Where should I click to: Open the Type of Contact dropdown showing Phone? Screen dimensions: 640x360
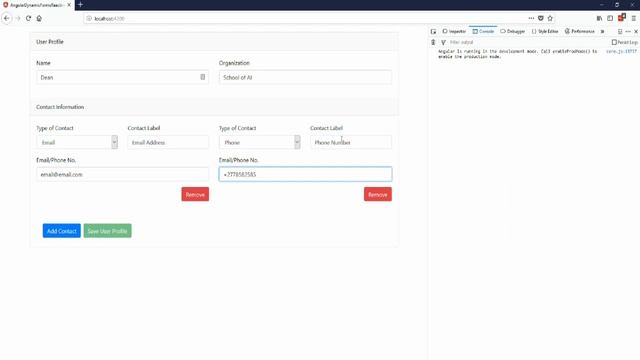[260, 142]
